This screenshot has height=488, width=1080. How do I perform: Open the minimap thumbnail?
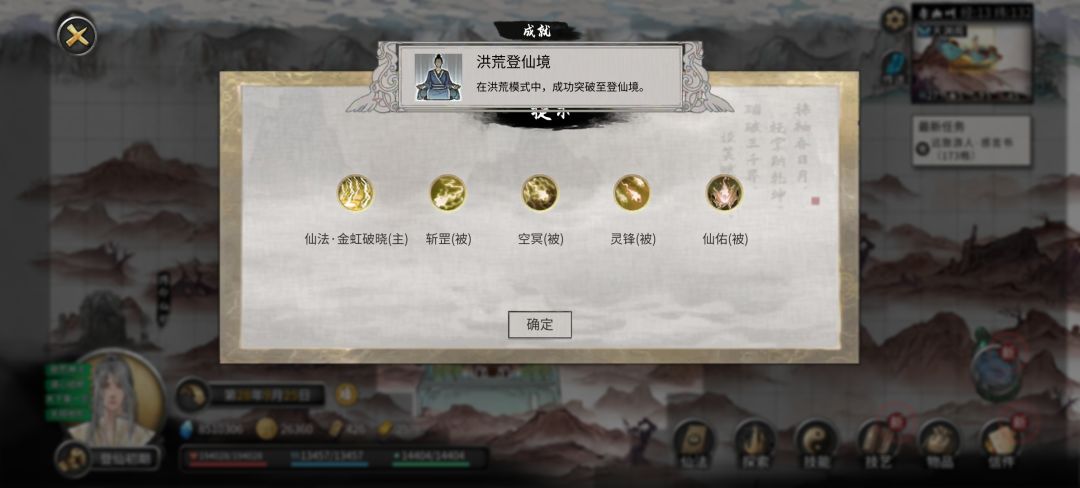pos(972,54)
